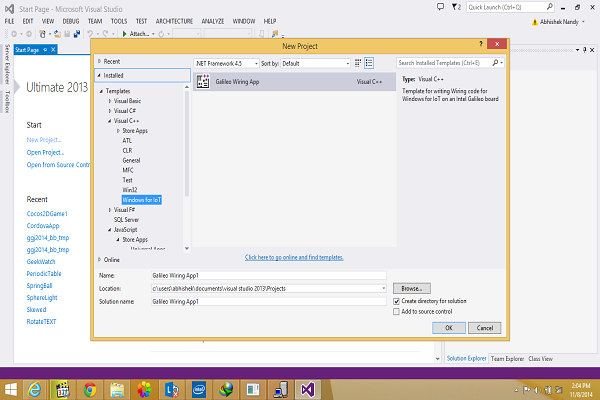Expand the Visual Basic tree node
Screen dimensions: 600x400
[x=110, y=101]
